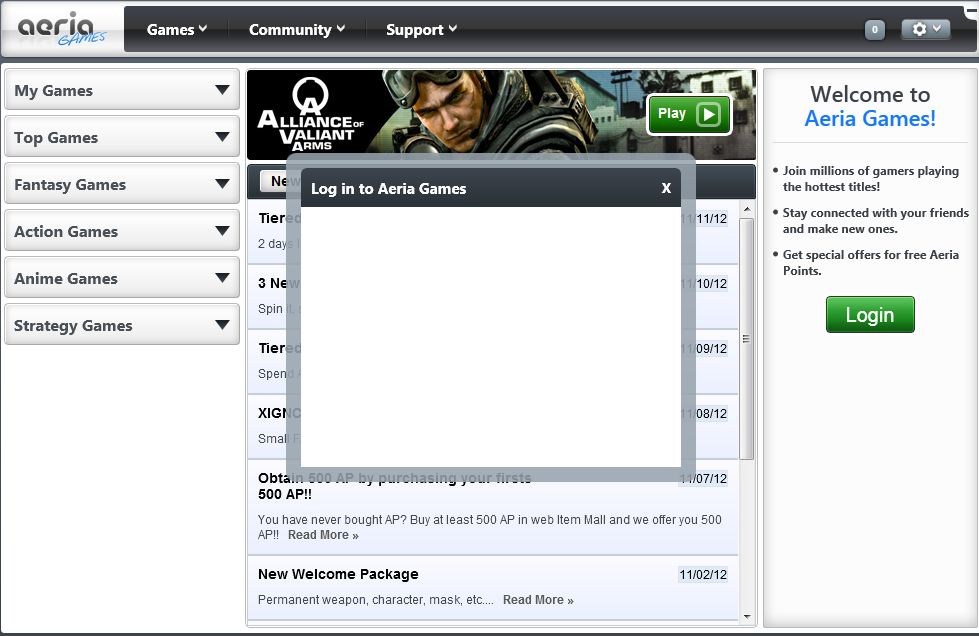This screenshot has width=979, height=636.
Task: Open the settings gear menu
Action: click(x=925, y=29)
